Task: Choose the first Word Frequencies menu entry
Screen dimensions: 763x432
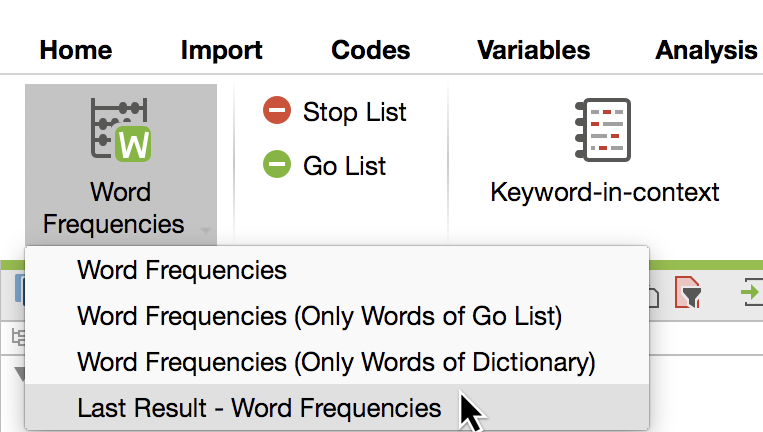Action: 182,270
